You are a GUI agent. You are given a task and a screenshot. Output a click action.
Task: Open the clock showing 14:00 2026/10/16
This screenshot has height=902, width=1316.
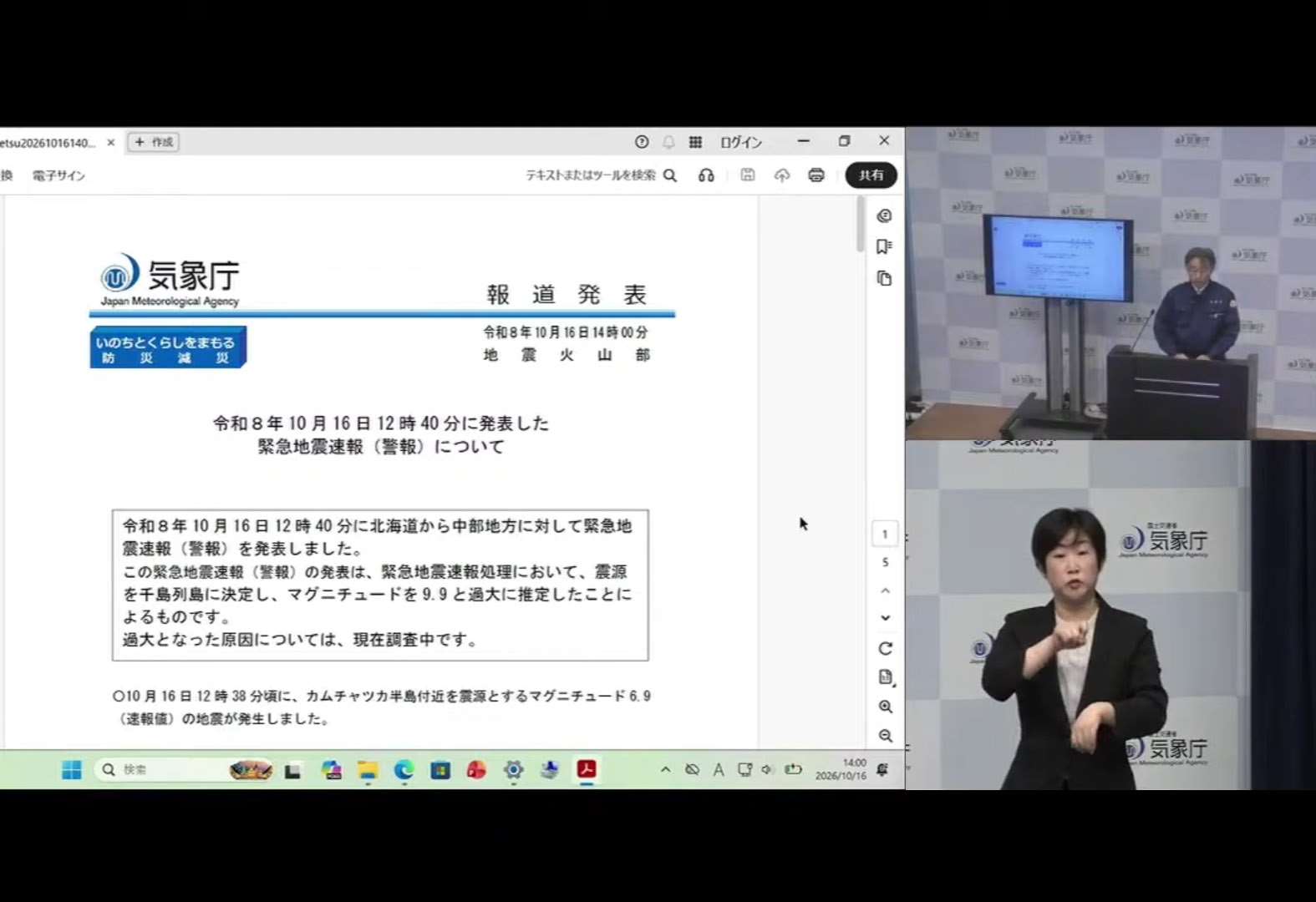click(841, 769)
